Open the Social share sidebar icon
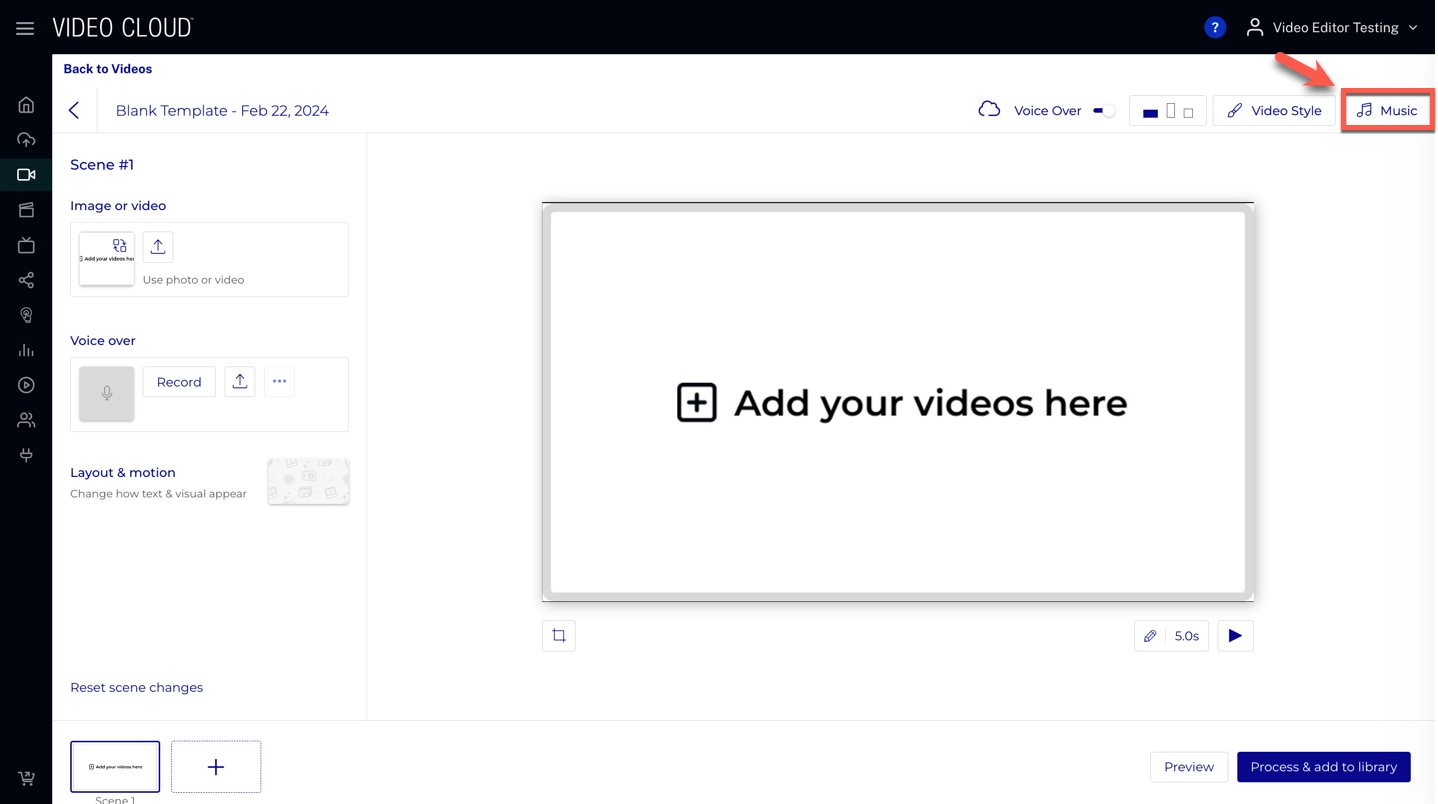This screenshot has width=1438, height=804. (26, 280)
